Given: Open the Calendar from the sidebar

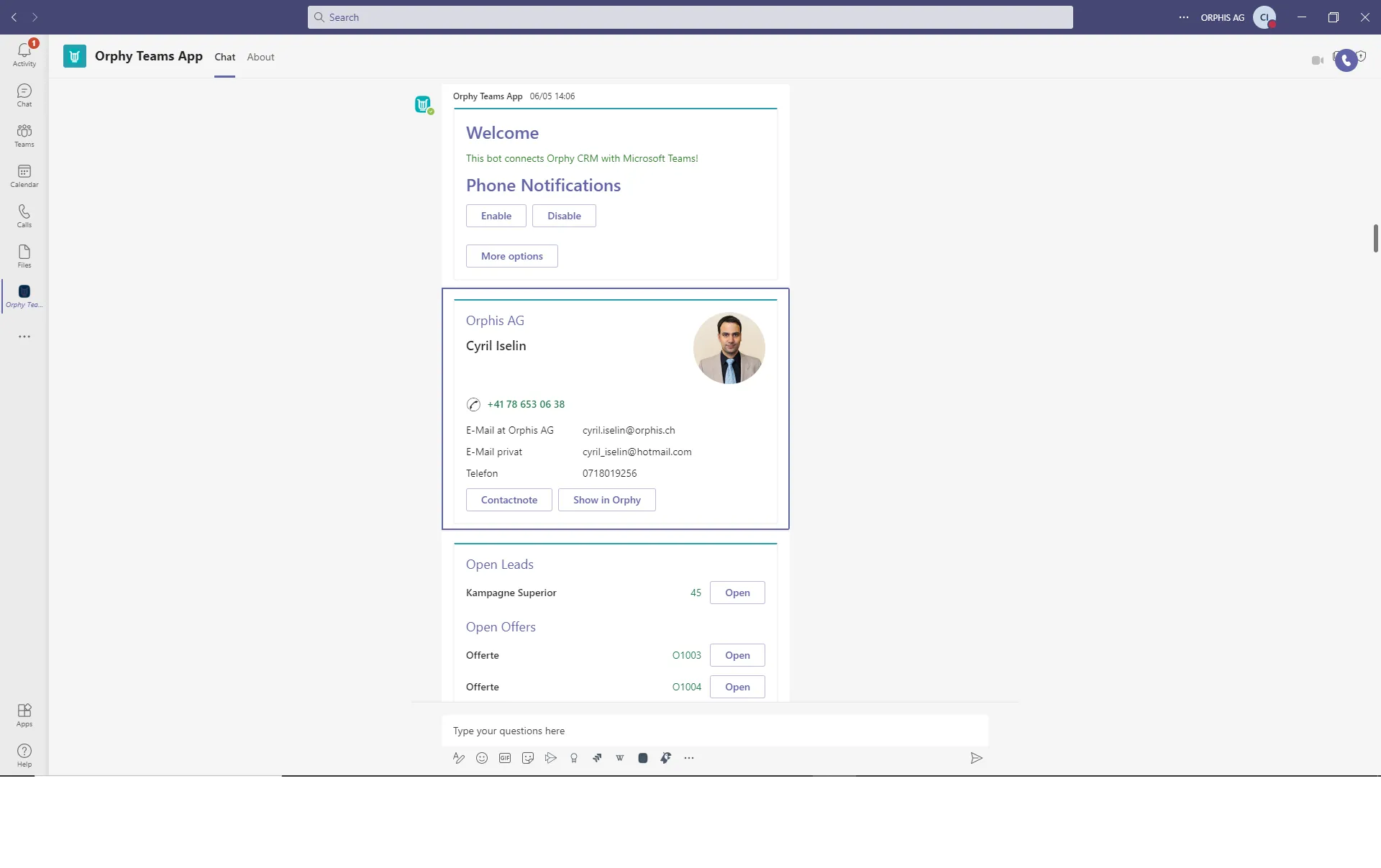Looking at the screenshot, I should point(24,175).
